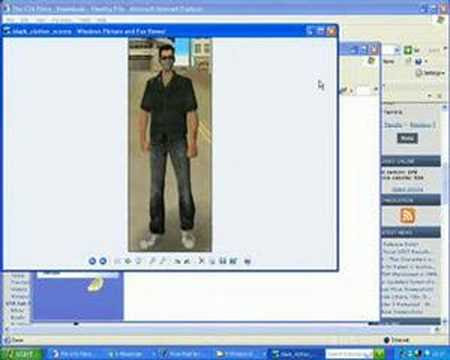Delete the picture with the X icon
Image resolution: width=450 pixels, height=360 pixels.
tap(201, 261)
